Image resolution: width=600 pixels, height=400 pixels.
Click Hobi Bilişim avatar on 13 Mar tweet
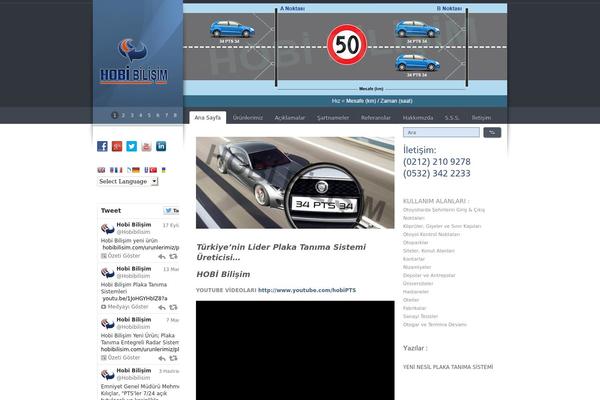click(x=108, y=273)
